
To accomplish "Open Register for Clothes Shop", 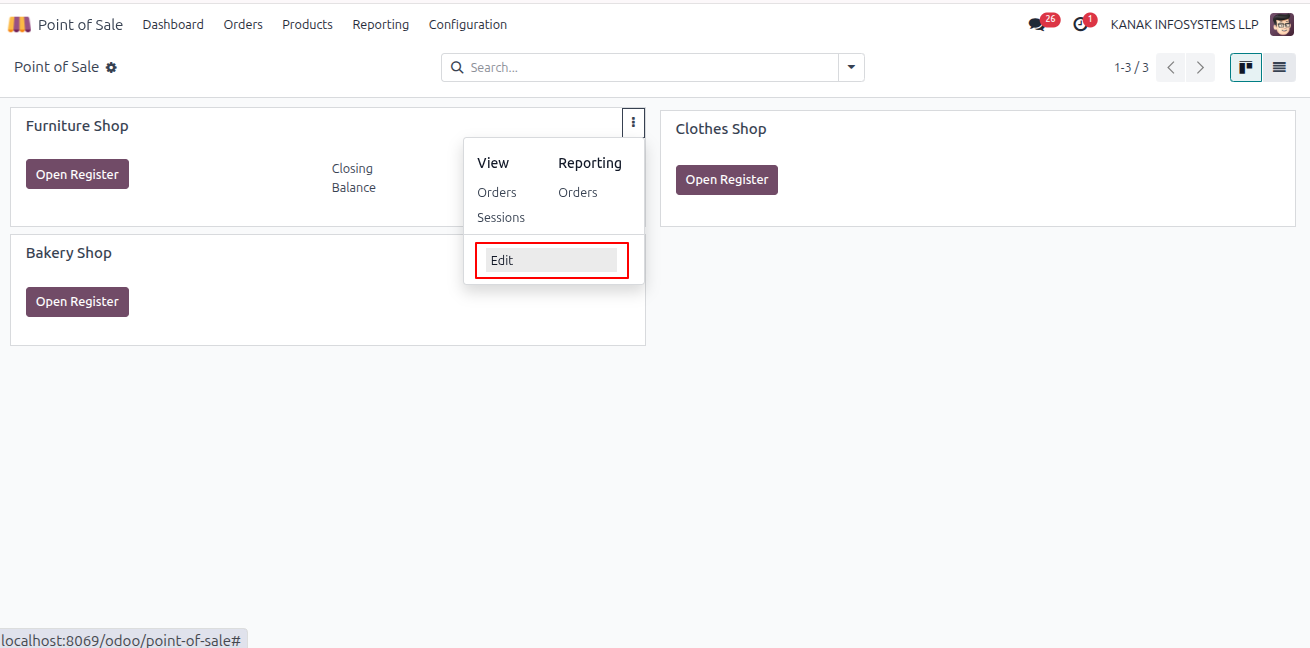I will pos(727,180).
